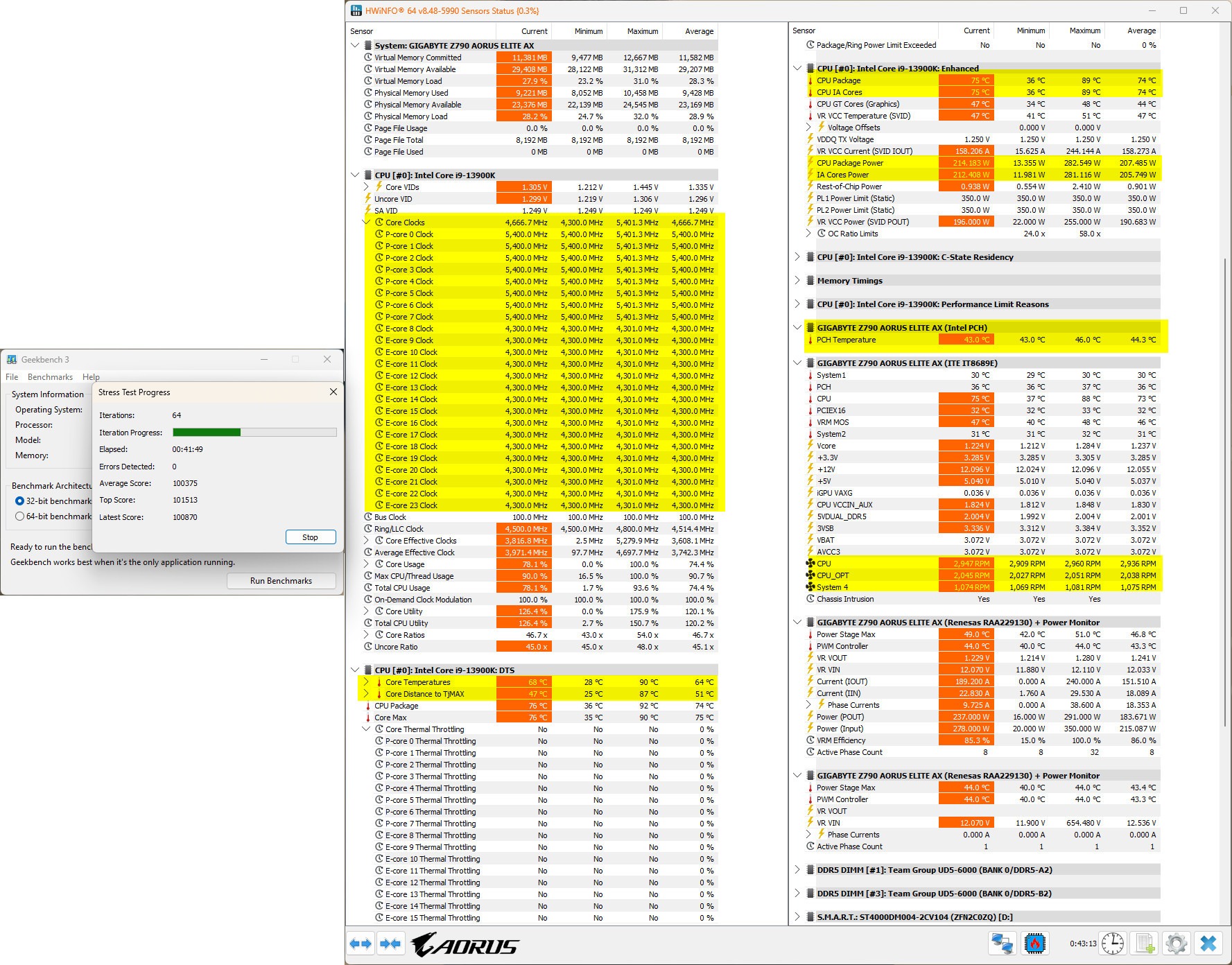Start logging with the document plus icon
The height and width of the screenshot is (965, 1232).
click(1145, 944)
